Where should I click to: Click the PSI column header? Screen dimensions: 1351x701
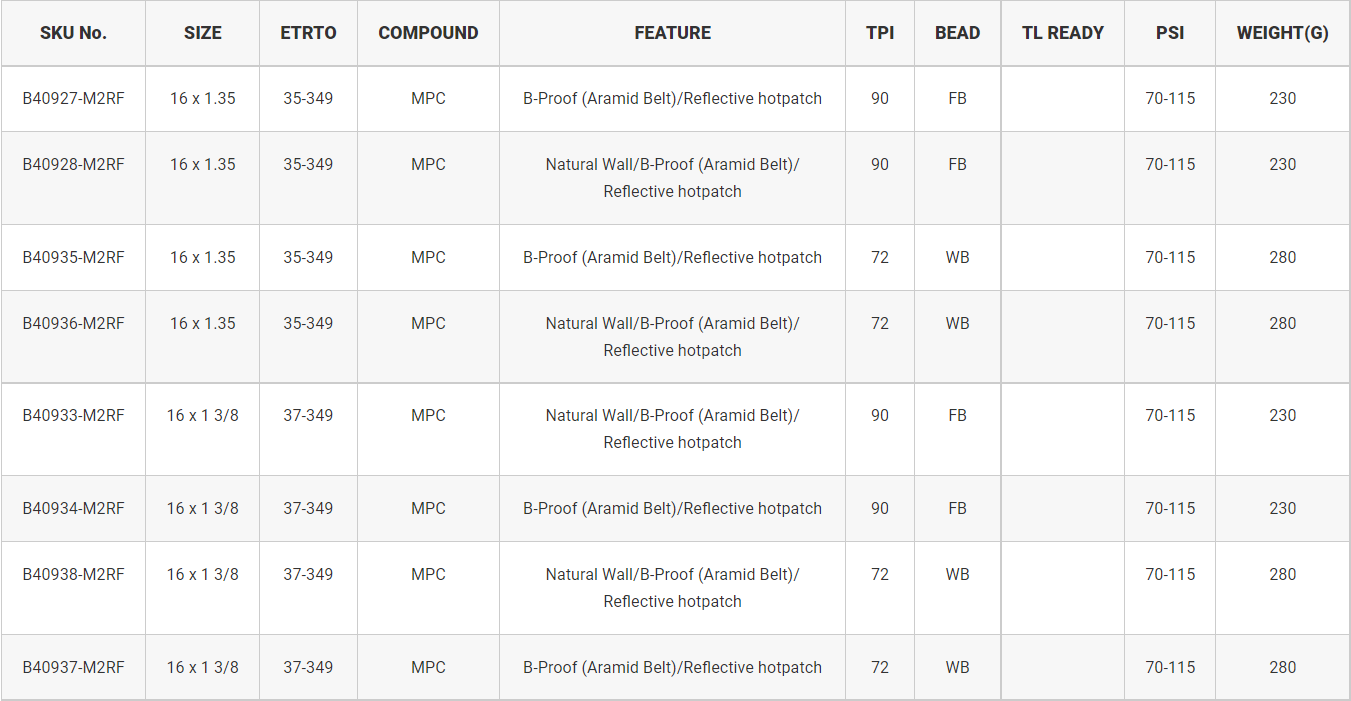(x=1170, y=33)
